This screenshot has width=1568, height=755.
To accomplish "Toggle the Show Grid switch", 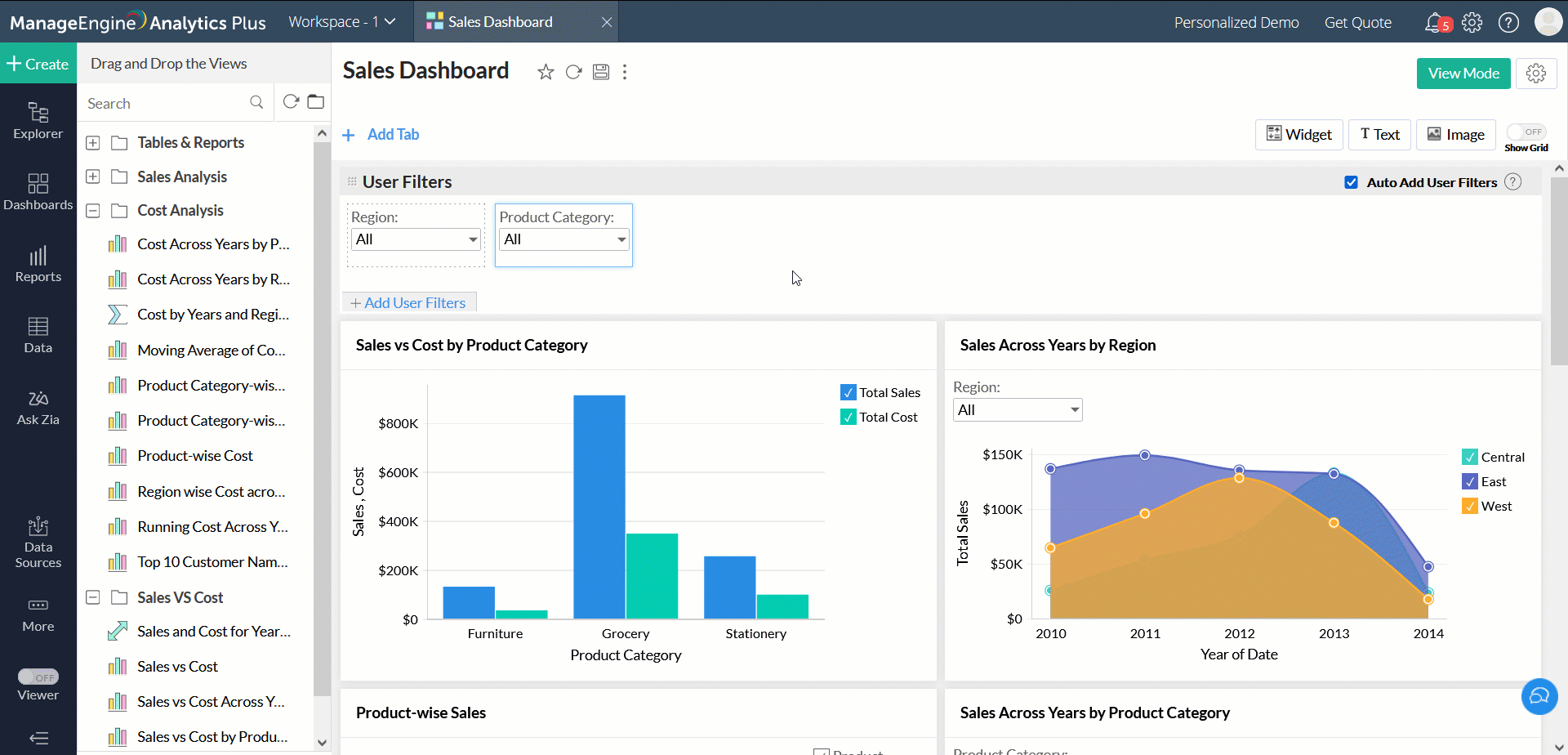I will 1526,132.
